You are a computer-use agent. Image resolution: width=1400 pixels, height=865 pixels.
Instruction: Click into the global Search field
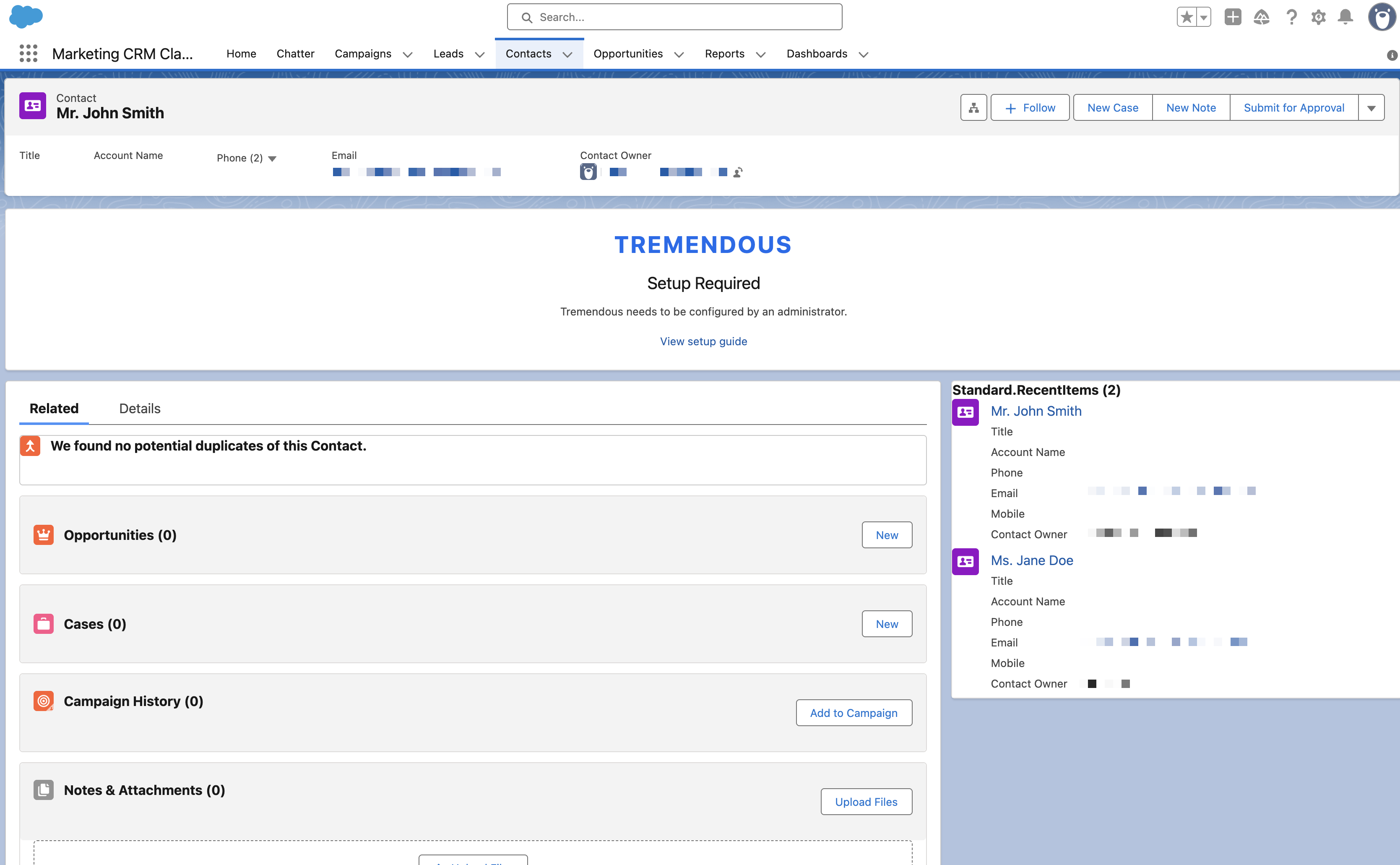[675, 17]
